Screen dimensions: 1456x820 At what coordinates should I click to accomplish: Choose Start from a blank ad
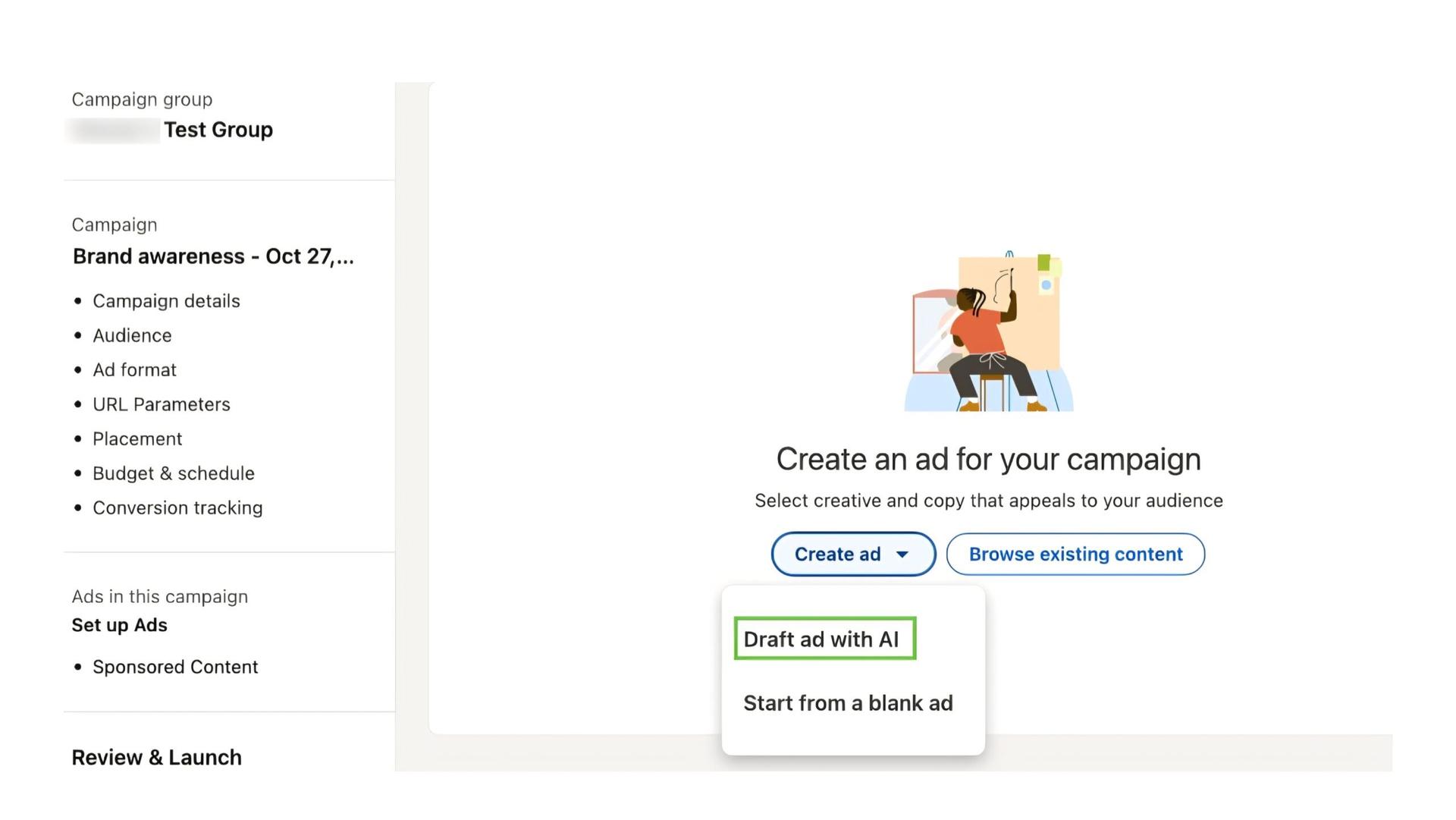pos(848,703)
